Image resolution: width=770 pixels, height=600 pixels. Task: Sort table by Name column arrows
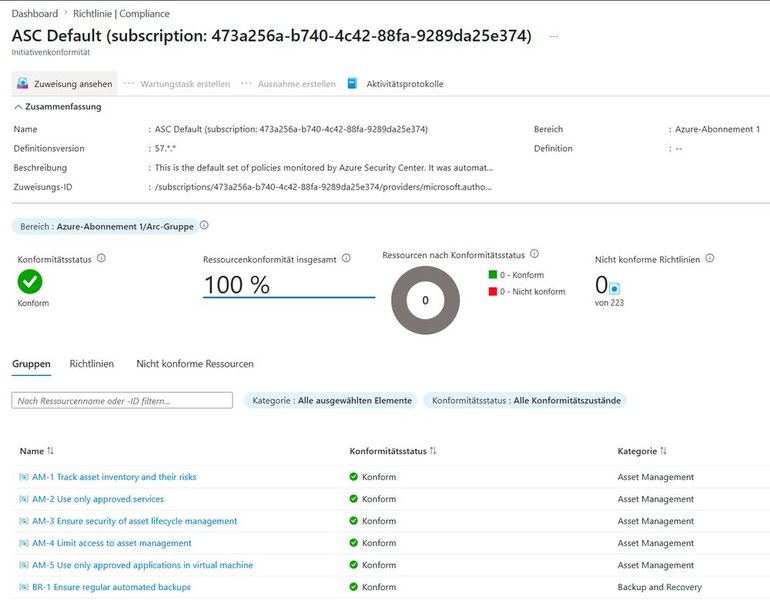(50, 451)
